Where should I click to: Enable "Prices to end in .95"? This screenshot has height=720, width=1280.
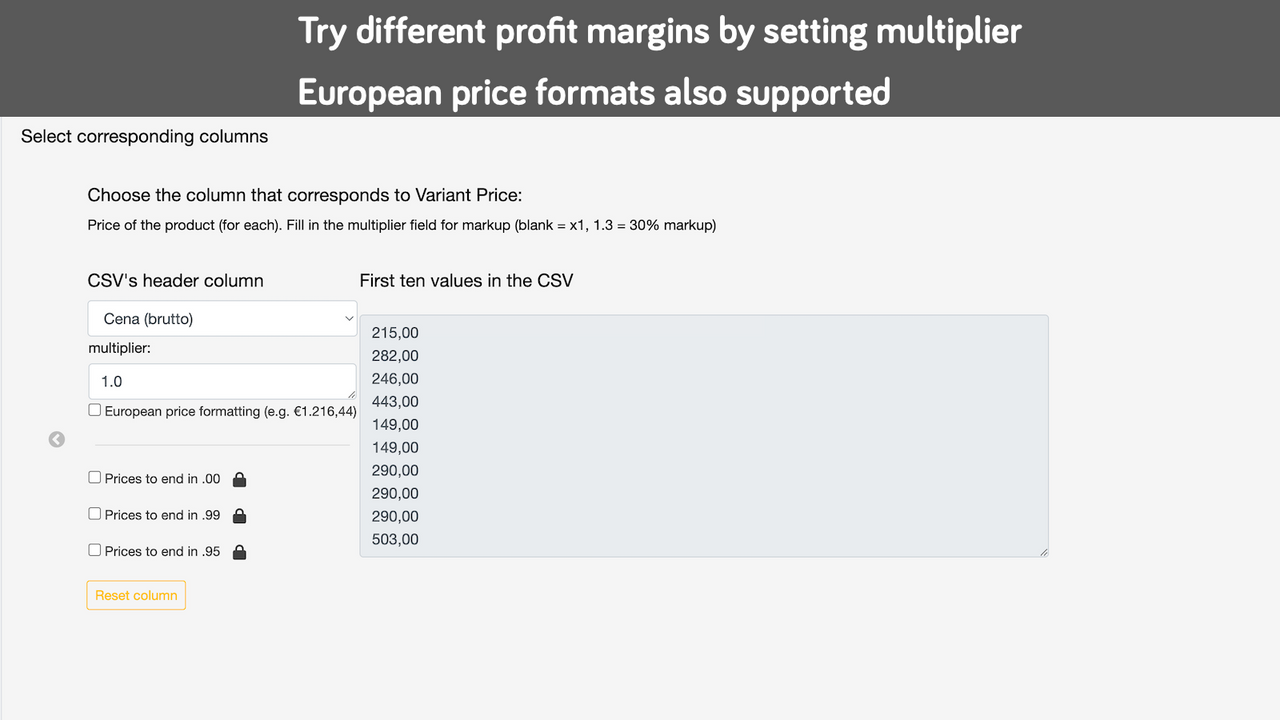coord(94,549)
